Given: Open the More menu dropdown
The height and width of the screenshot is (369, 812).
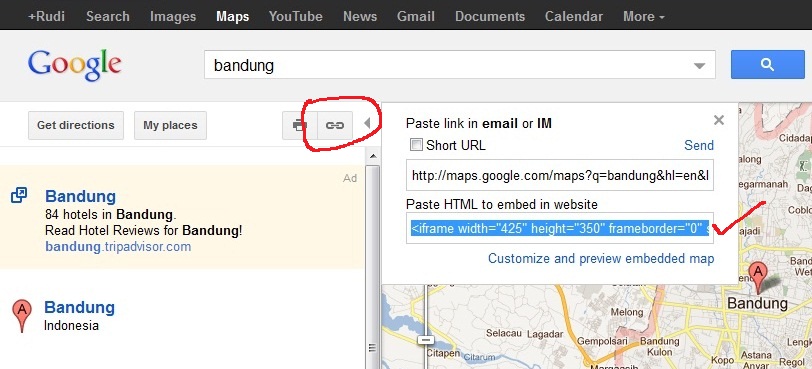Looking at the screenshot, I should point(644,17).
